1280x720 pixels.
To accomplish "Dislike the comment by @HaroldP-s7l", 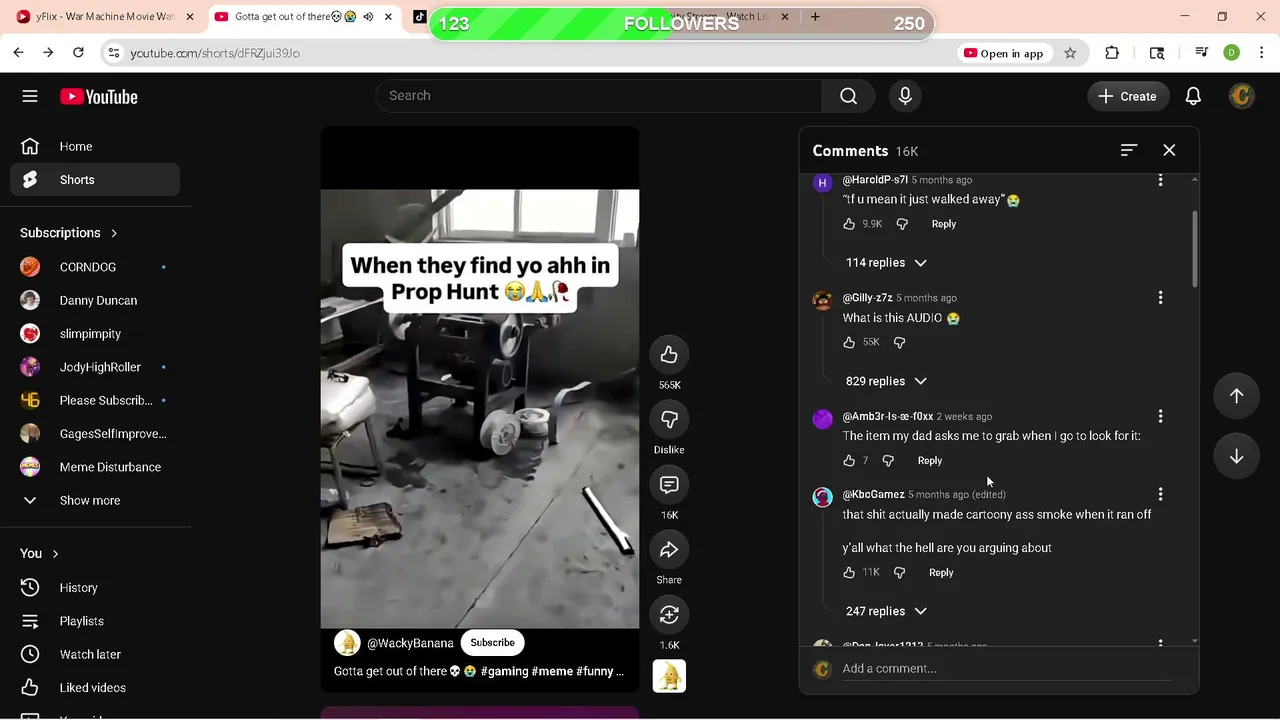I will click(902, 224).
